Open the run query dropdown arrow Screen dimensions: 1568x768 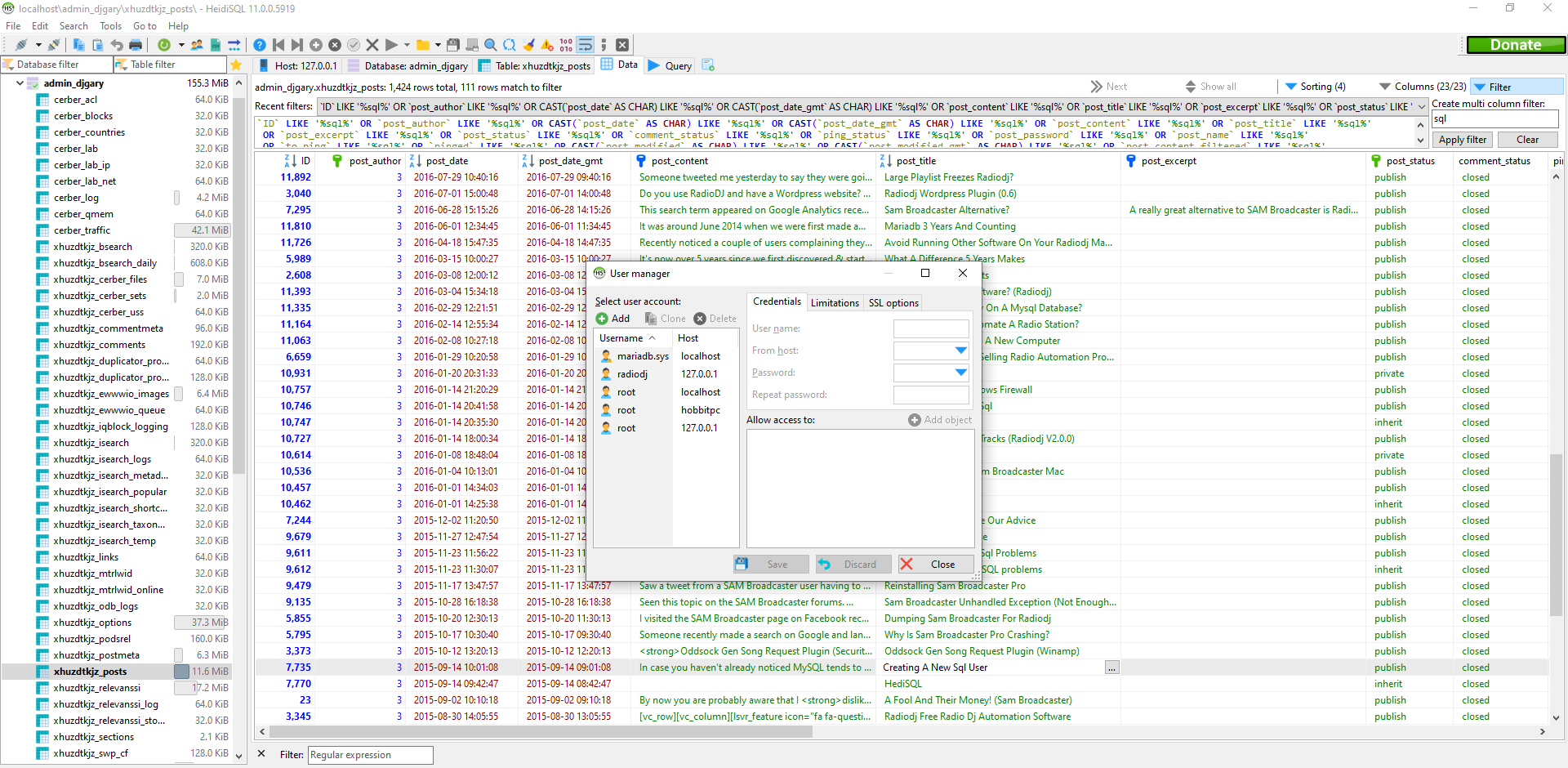click(x=408, y=45)
